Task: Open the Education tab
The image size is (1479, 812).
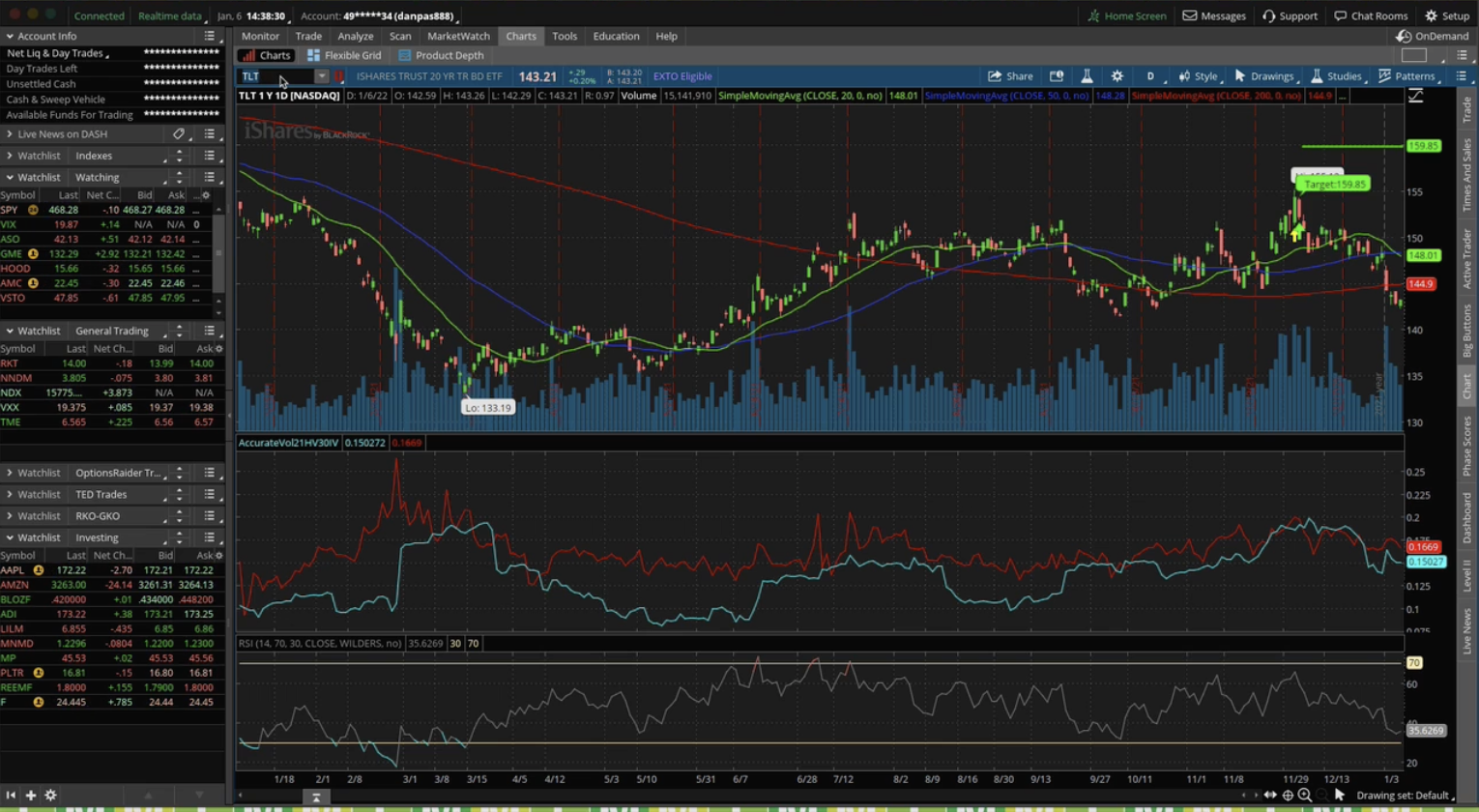Action: [616, 36]
